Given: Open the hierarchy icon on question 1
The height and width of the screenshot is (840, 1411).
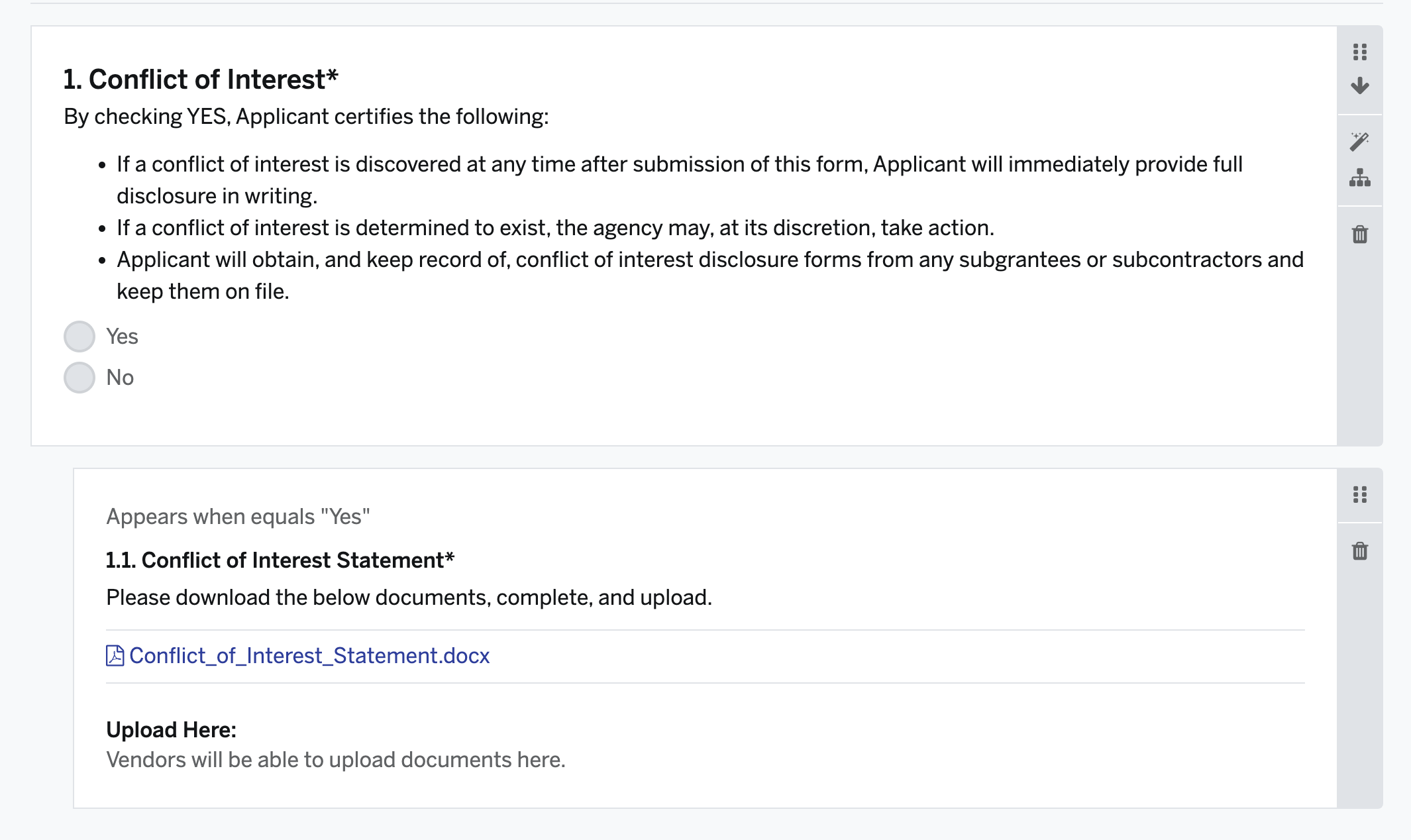Looking at the screenshot, I should (x=1360, y=178).
